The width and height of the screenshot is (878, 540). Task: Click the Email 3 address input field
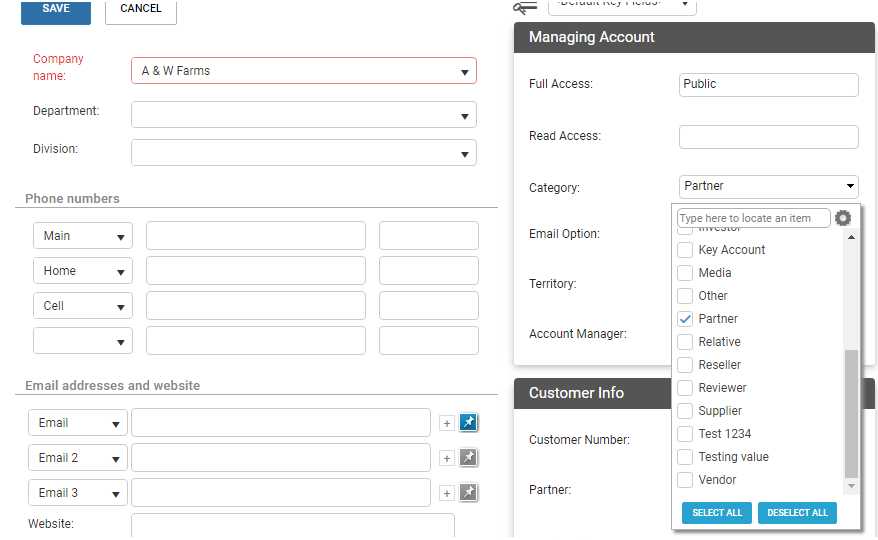click(x=281, y=493)
